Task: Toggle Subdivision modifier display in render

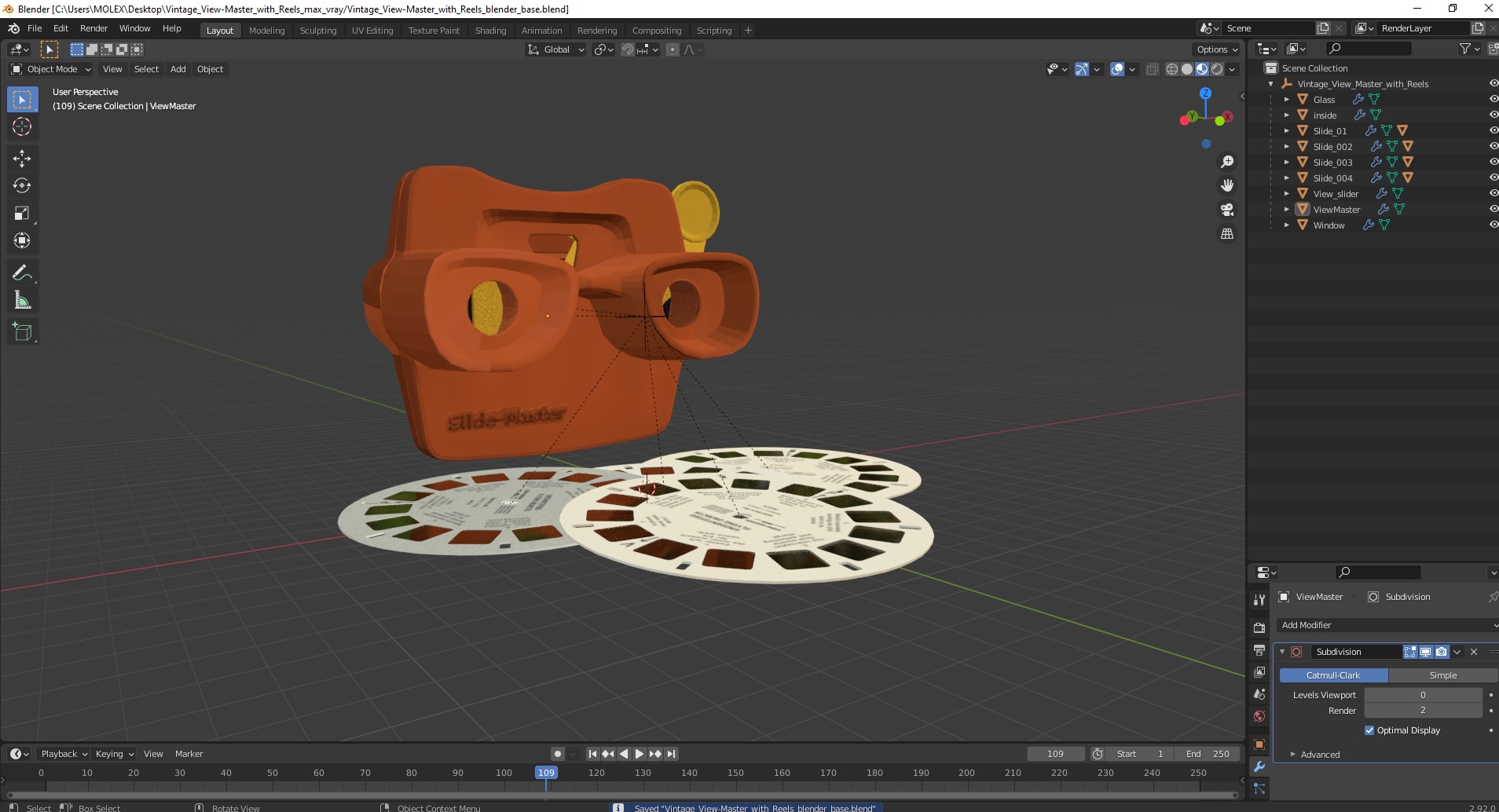Action: (1442, 652)
